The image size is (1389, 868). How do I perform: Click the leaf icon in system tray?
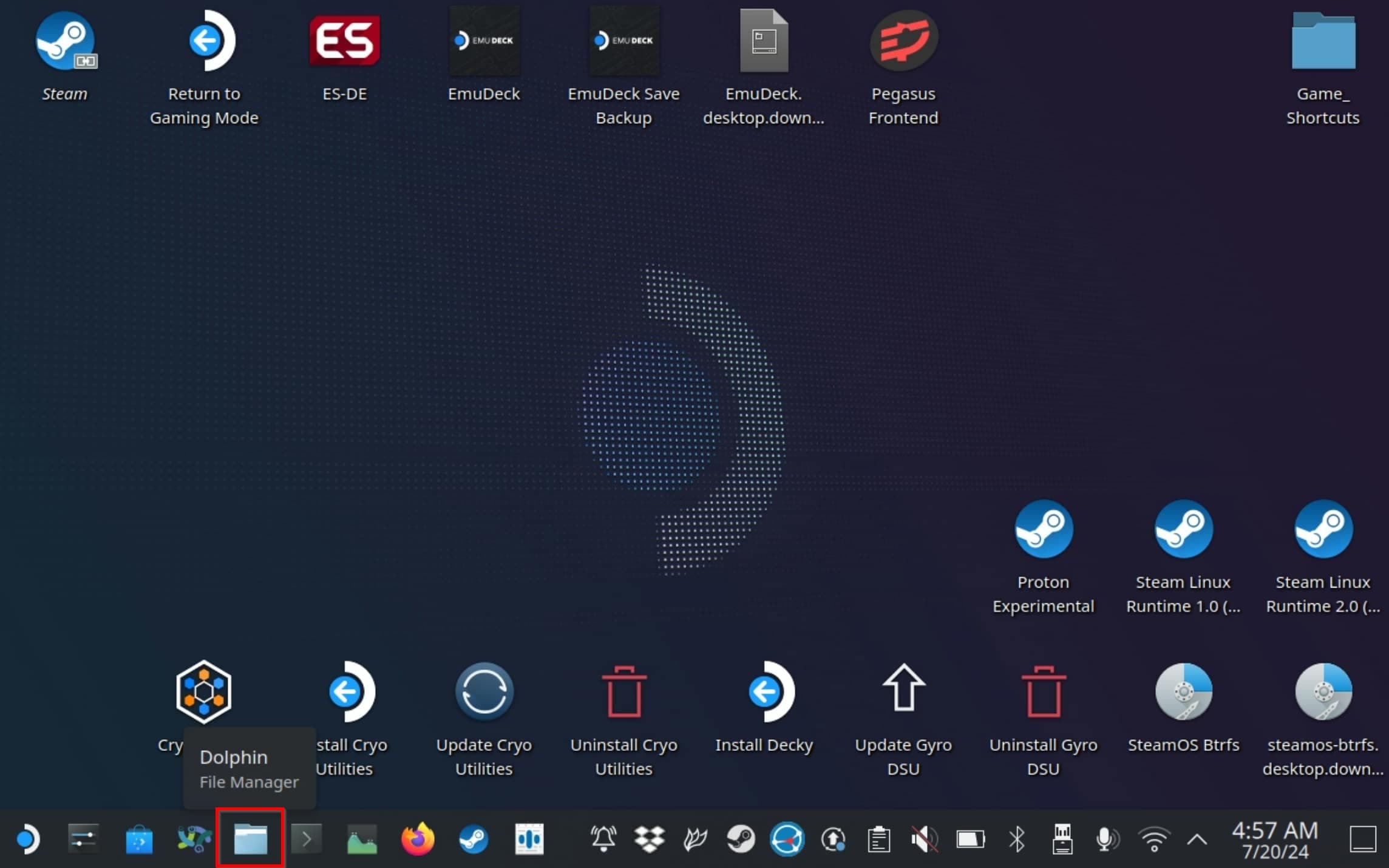point(695,839)
